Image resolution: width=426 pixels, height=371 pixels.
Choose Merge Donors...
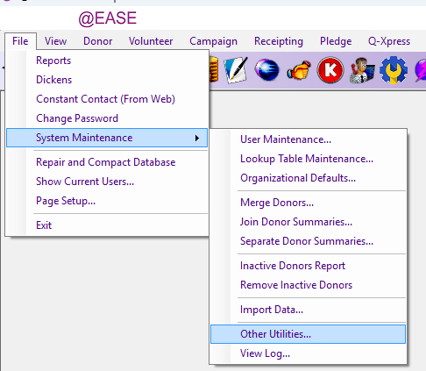click(x=308, y=202)
